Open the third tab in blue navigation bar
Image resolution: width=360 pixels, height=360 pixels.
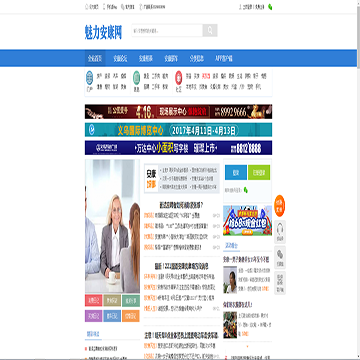146,58
